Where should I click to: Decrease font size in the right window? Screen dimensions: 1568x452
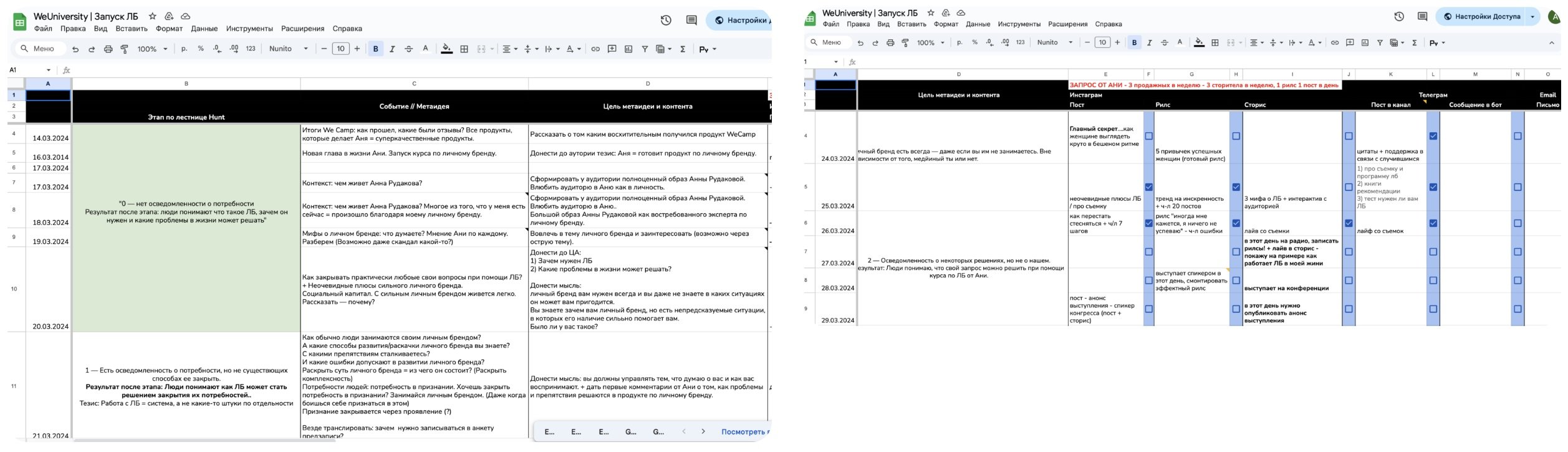(1087, 42)
